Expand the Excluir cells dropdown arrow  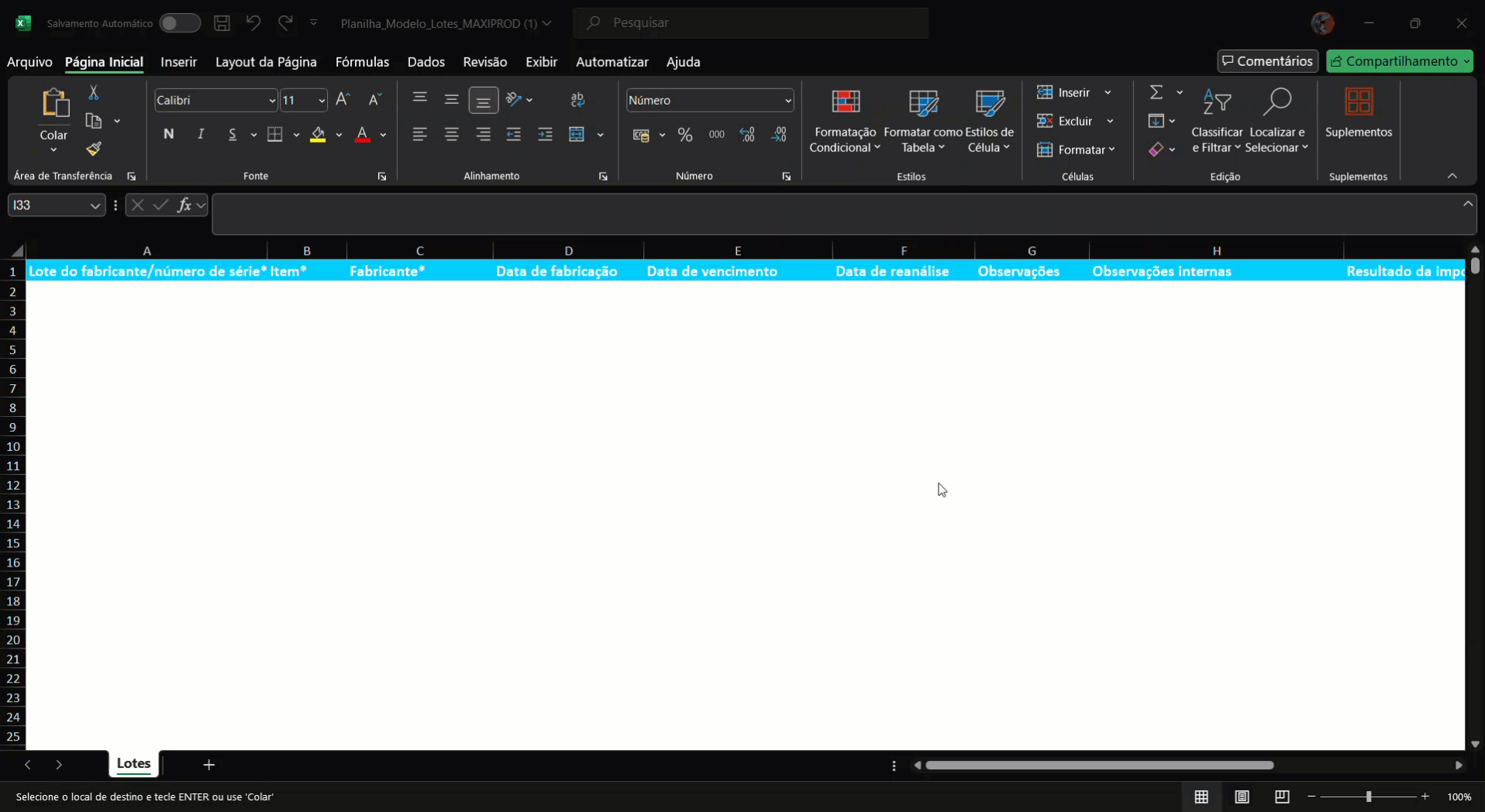click(1111, 122)
